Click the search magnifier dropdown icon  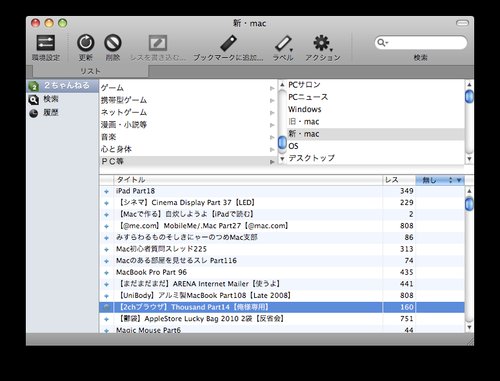tap(383, 43)
